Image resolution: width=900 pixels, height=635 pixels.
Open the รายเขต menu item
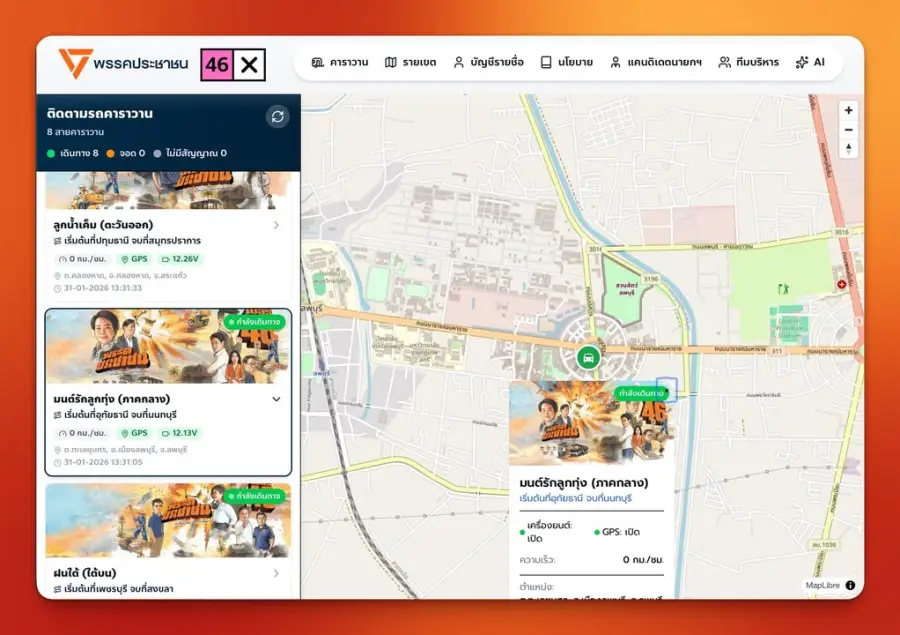[x=410, y=62]
